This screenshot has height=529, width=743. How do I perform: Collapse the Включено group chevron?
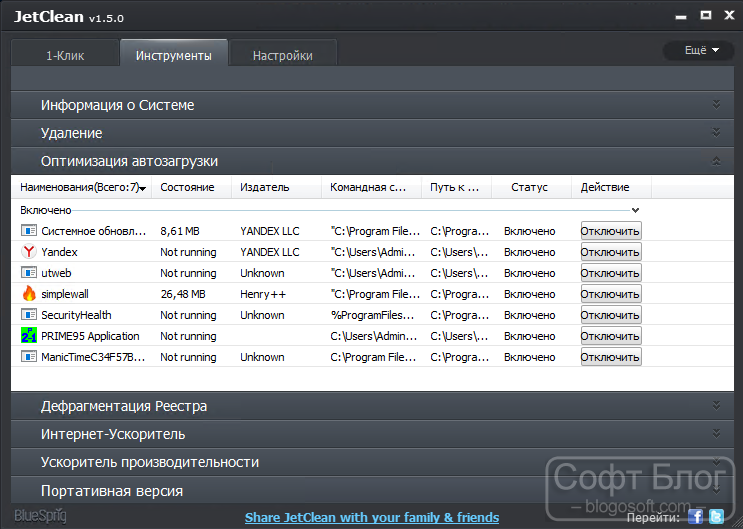[635, 210]
